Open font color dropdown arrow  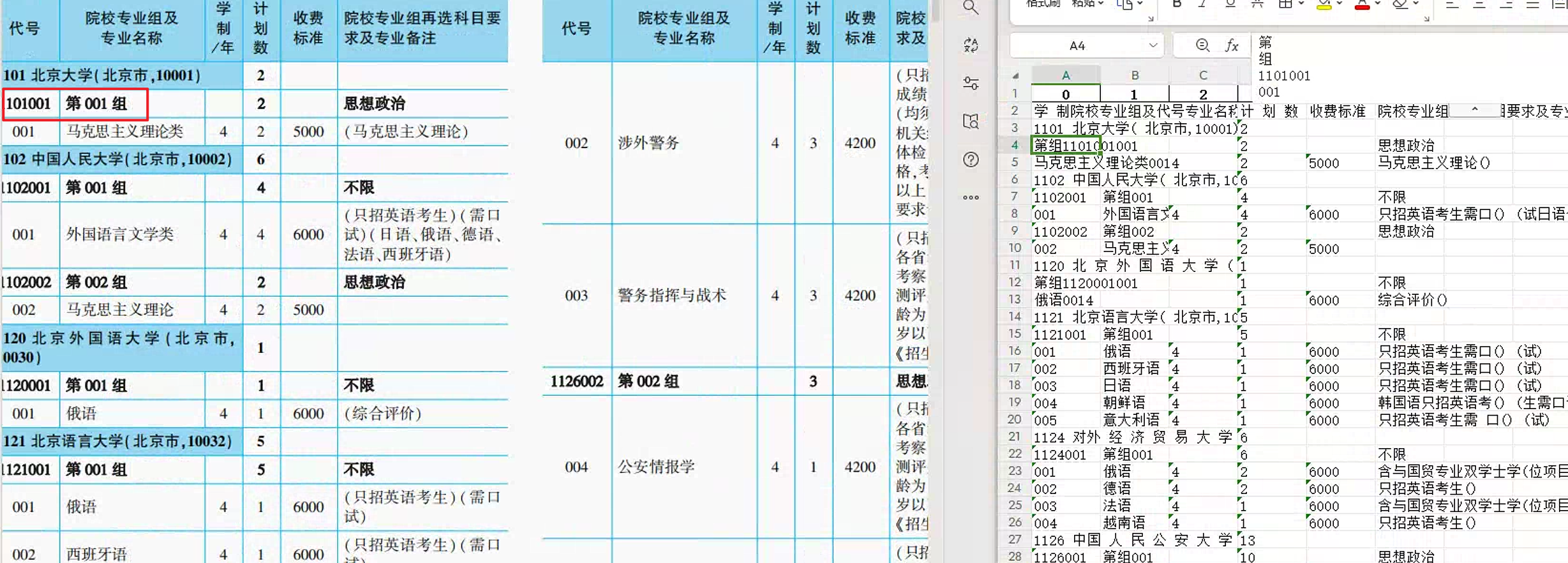click(x=1377, y=4)
